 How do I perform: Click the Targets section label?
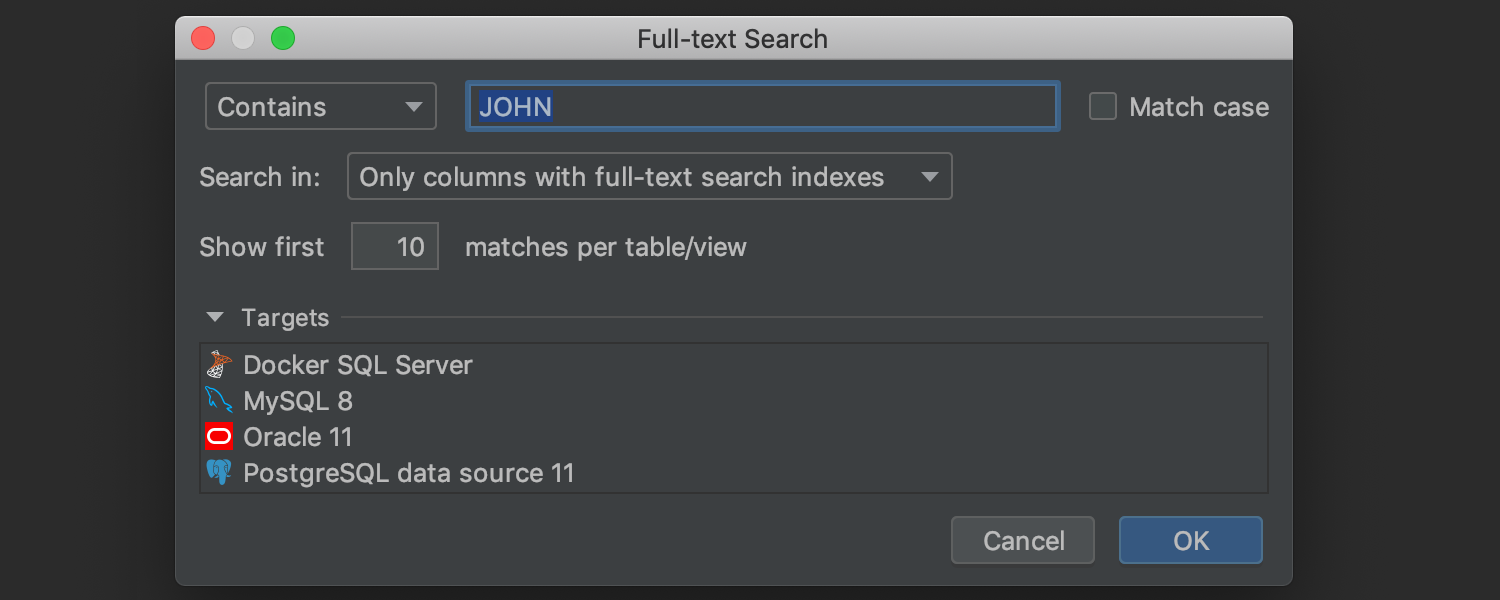(x=285, y=317)
